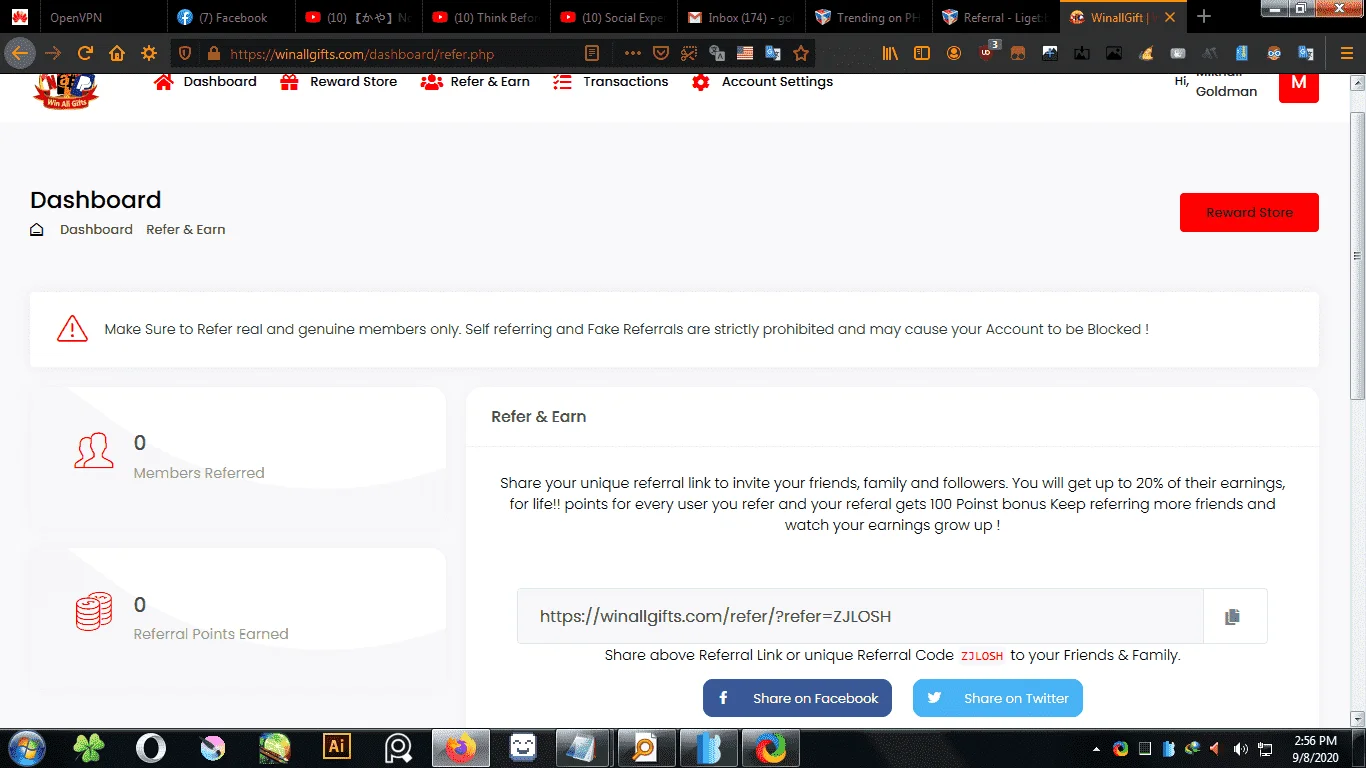The image size is (1366, 768).
Task: Copy referral link with the copy icon
Action: (1232, 617)
